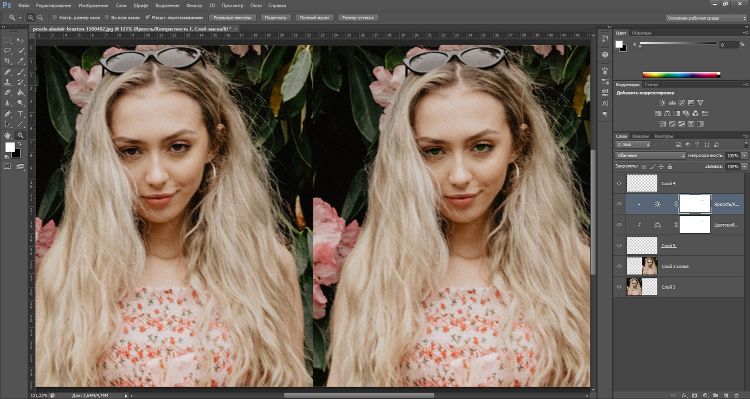750x399 pixels.
Task: Select the Lasso tool
Action: click(8, 51)
